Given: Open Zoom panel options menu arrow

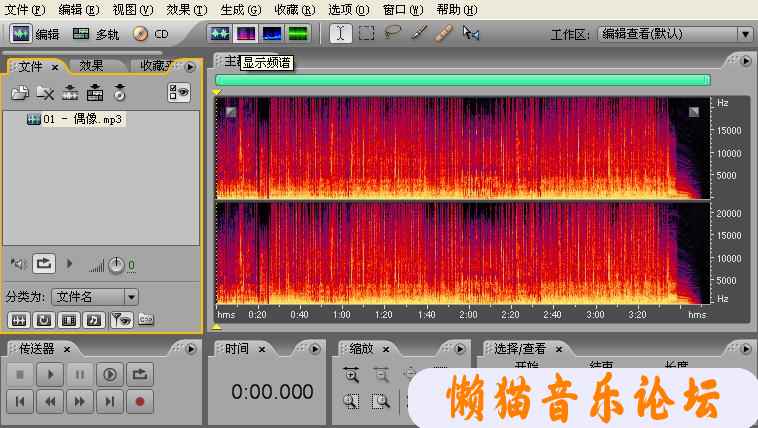Looking at the screenshot, I should click(x=460, y=349).
